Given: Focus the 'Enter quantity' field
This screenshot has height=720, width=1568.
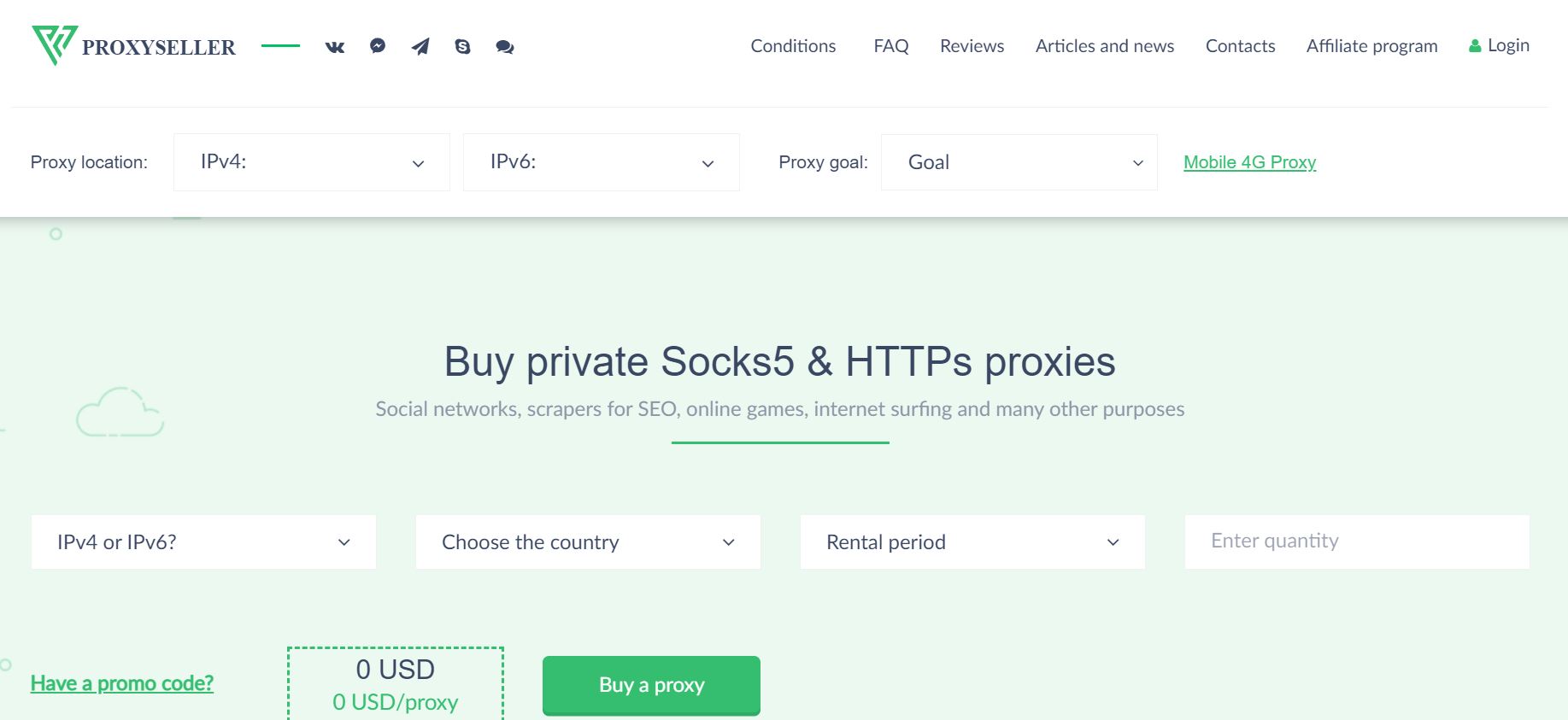Looking at the screenshot, I should pos(1357,541).
